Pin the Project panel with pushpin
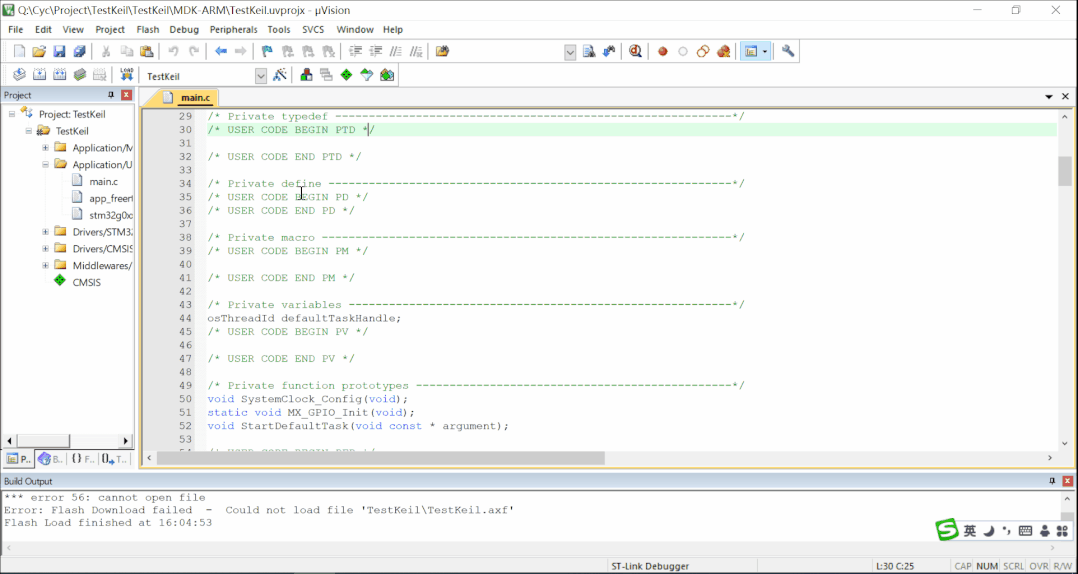Viewport: 1078px width, 574px height. click(x=111, y=95)
